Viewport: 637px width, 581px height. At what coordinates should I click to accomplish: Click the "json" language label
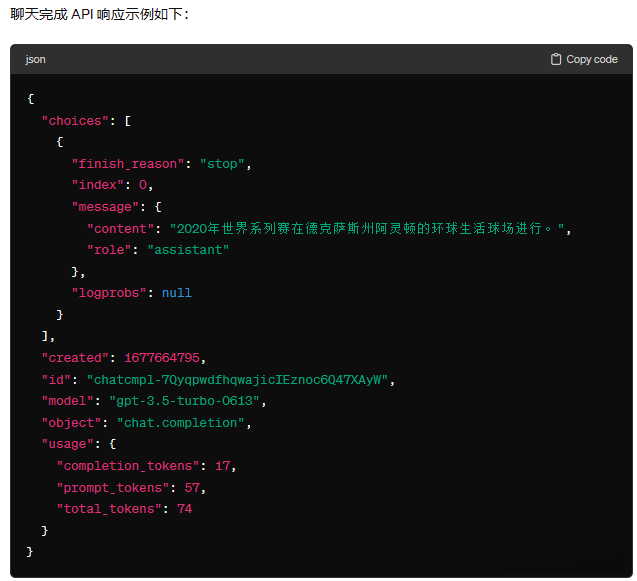click(35, 60)
